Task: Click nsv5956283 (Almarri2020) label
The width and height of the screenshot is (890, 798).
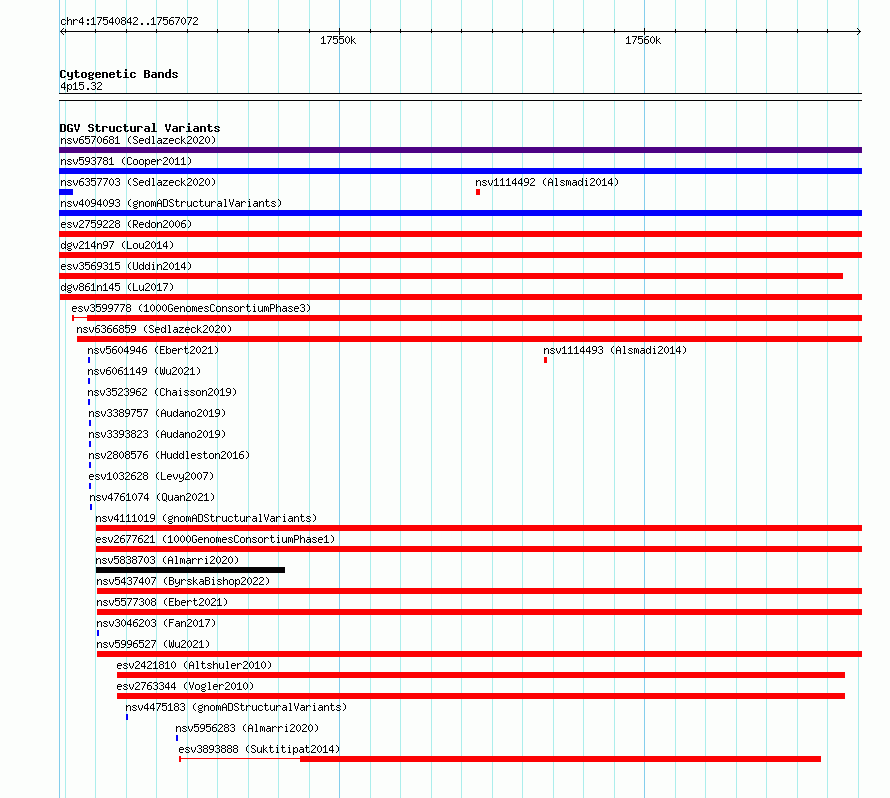Action: coord(247,728)
